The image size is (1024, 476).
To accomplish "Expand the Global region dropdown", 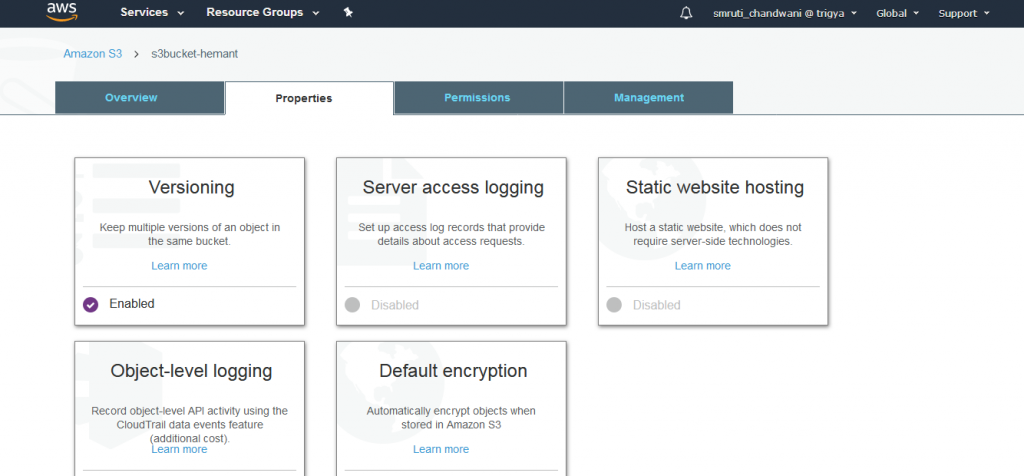I will pos(897,13).
